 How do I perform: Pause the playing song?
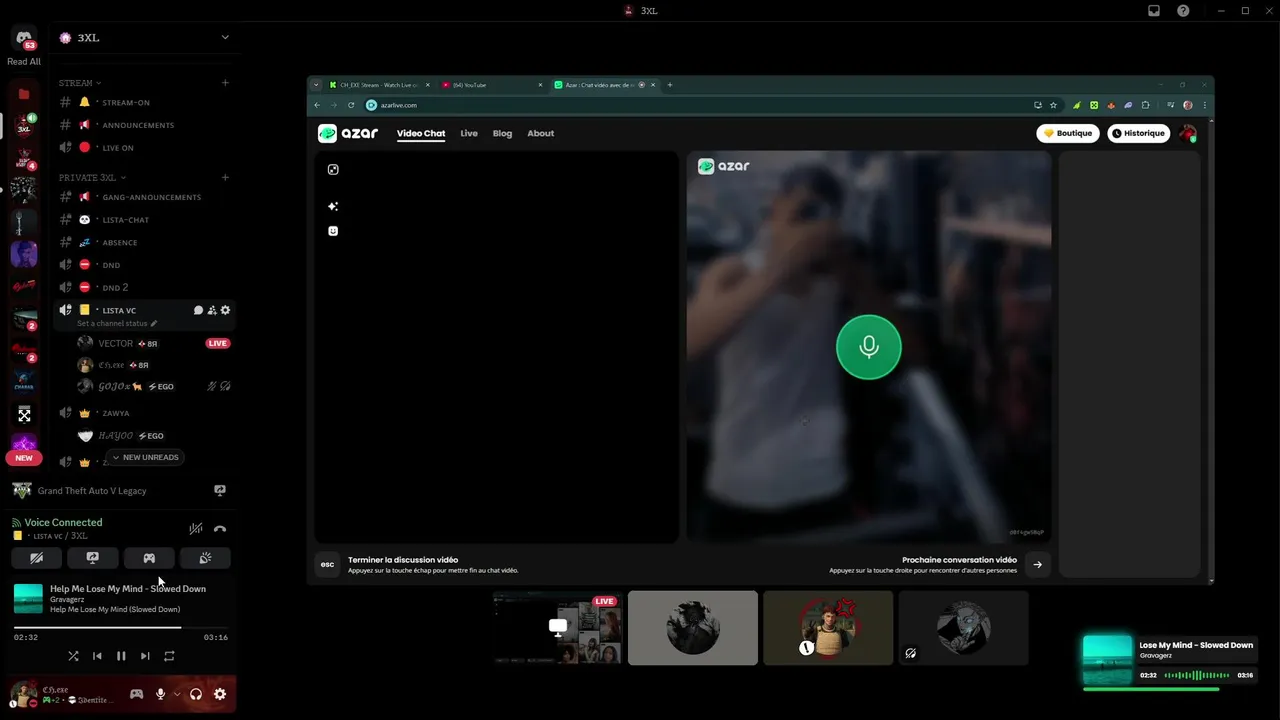click(121, 656)
